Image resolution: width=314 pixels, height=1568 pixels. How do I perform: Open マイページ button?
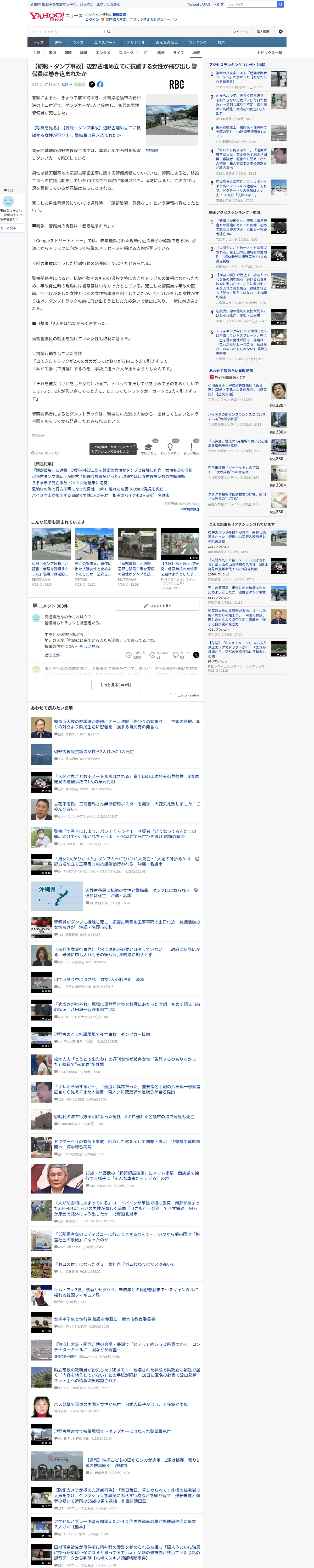pos(240,32)
